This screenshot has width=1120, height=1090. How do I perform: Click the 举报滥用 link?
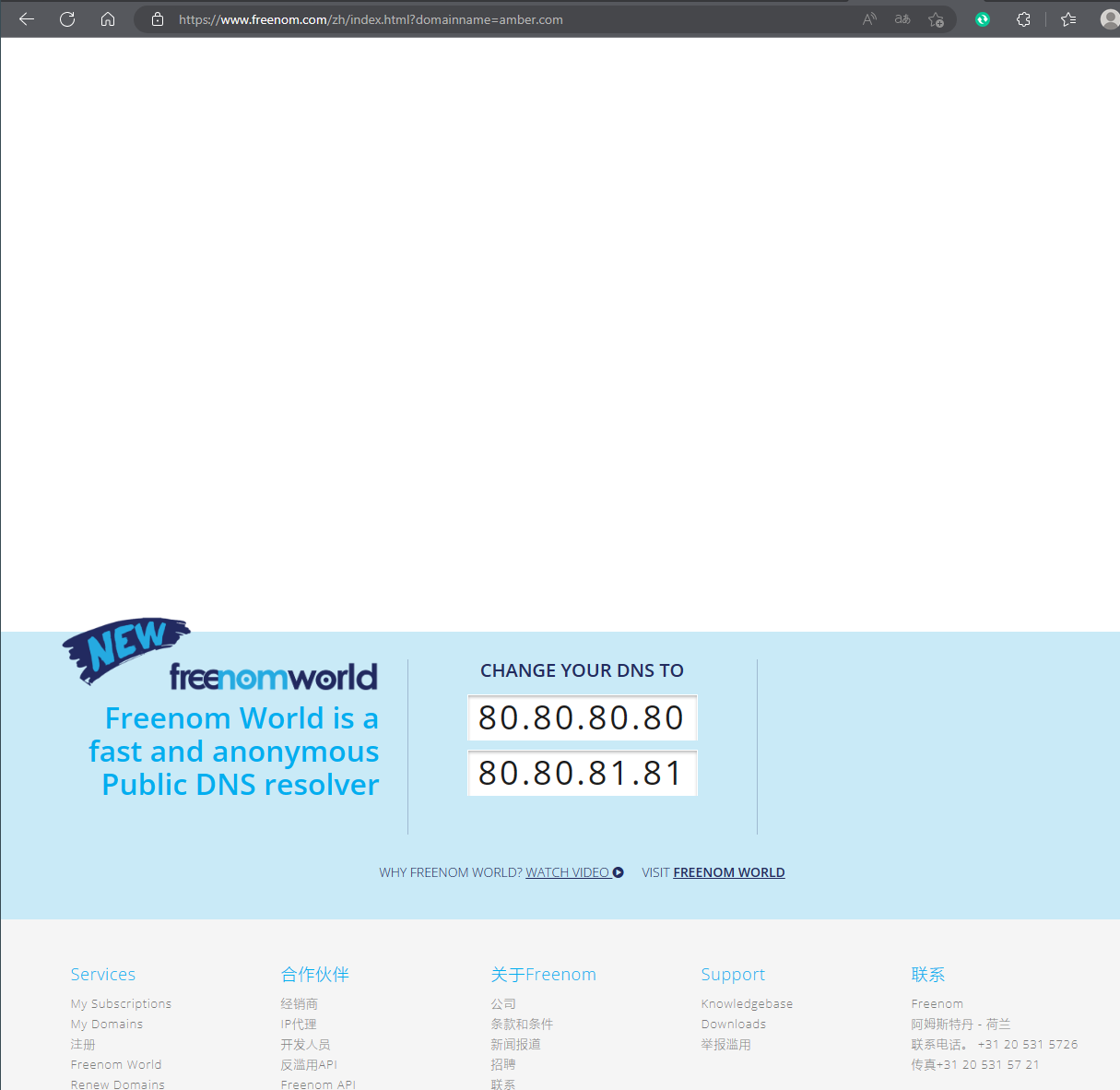coord(726,1044)
